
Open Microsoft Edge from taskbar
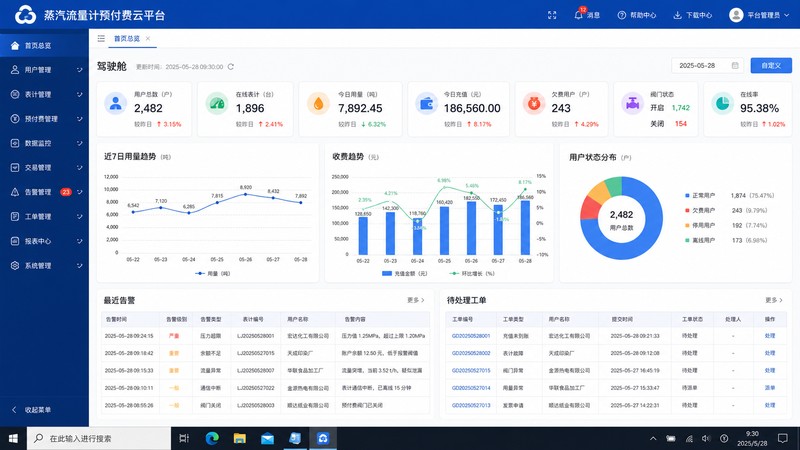[212, 438]
